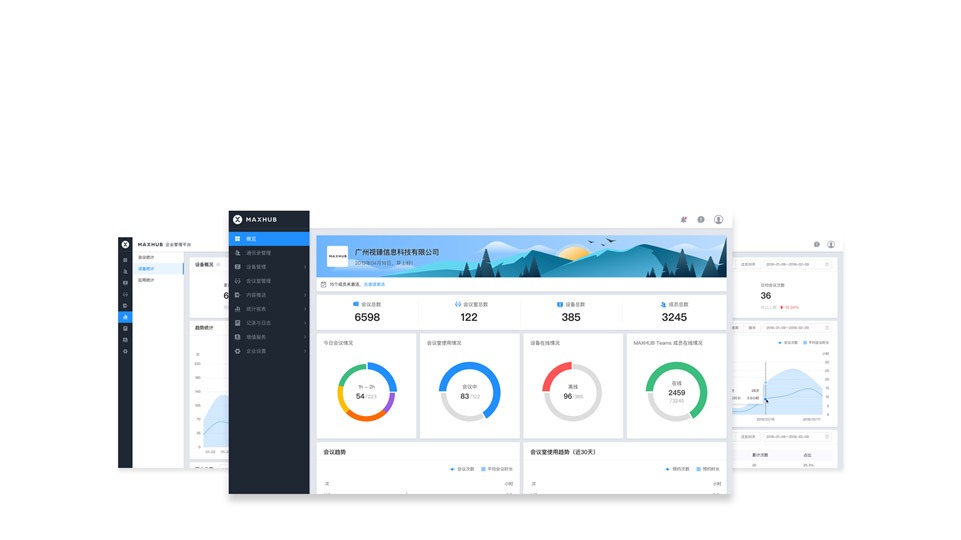The image size is (961, 540).
Task: Click the user avatar icon in the main dashboard header
Action: click(718, 219)
